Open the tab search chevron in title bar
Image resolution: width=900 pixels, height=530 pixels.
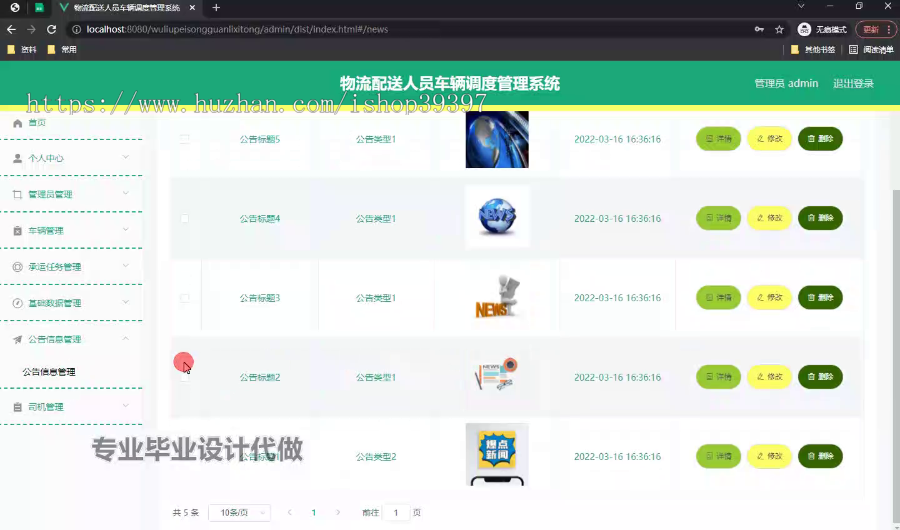[x=801, y=6]
